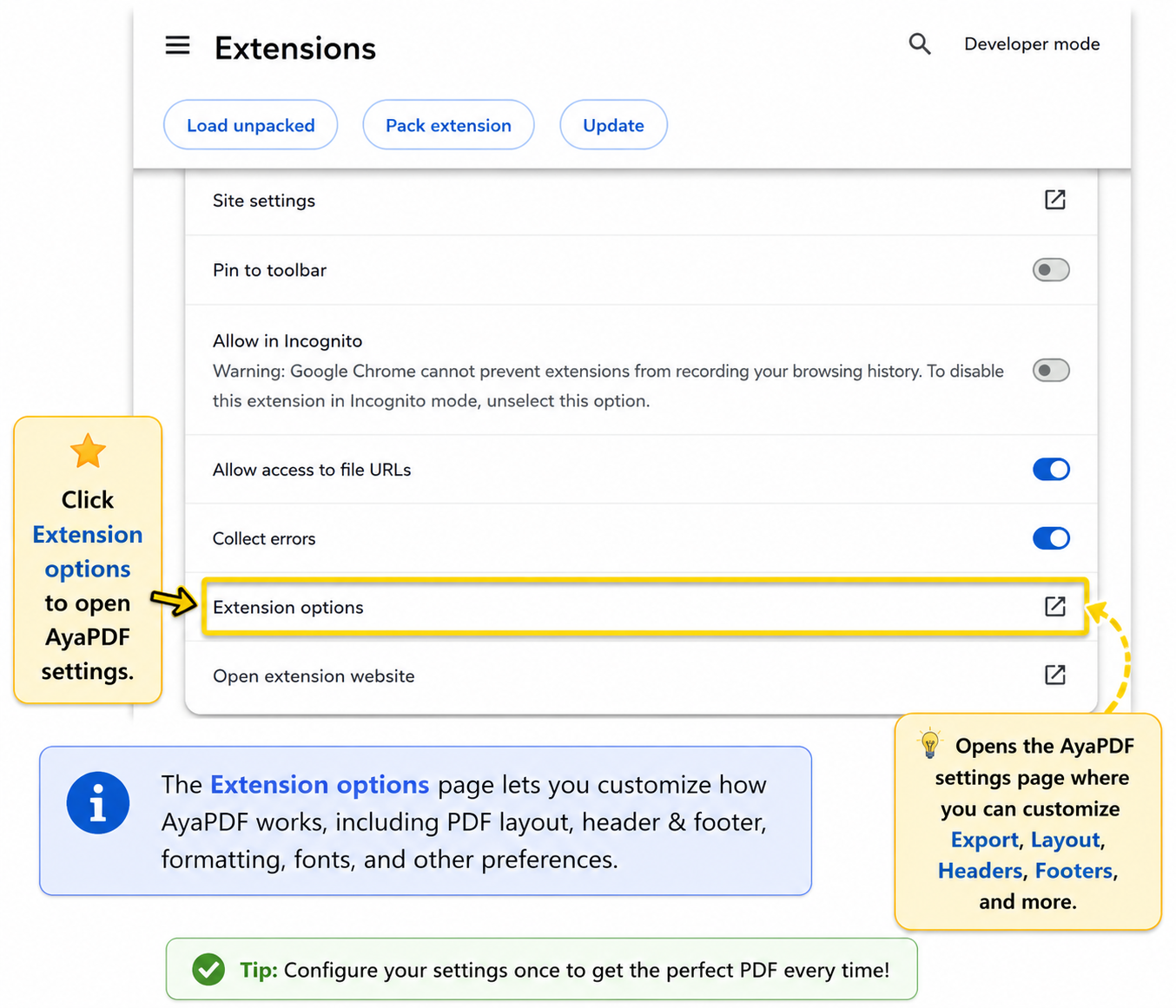The height and width of the screenshot is (1008, 1176).
Task: Click the Extensions page title
Action: coord(295,49)
